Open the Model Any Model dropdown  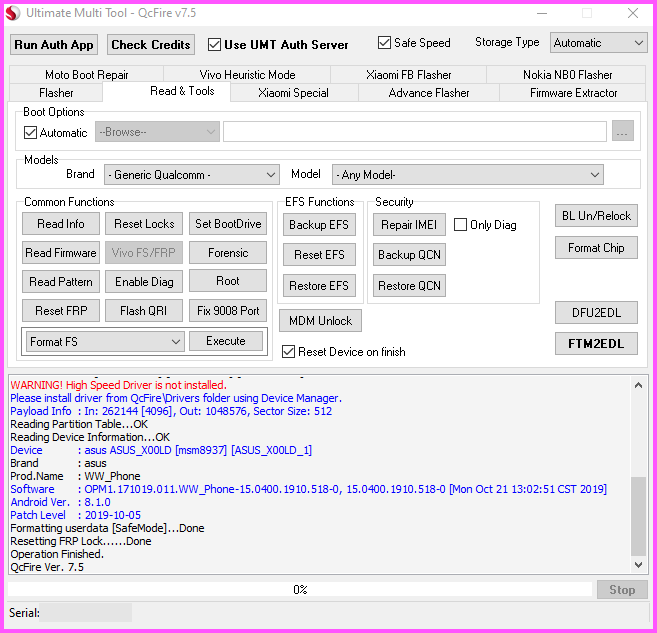(x=468, y=174)
